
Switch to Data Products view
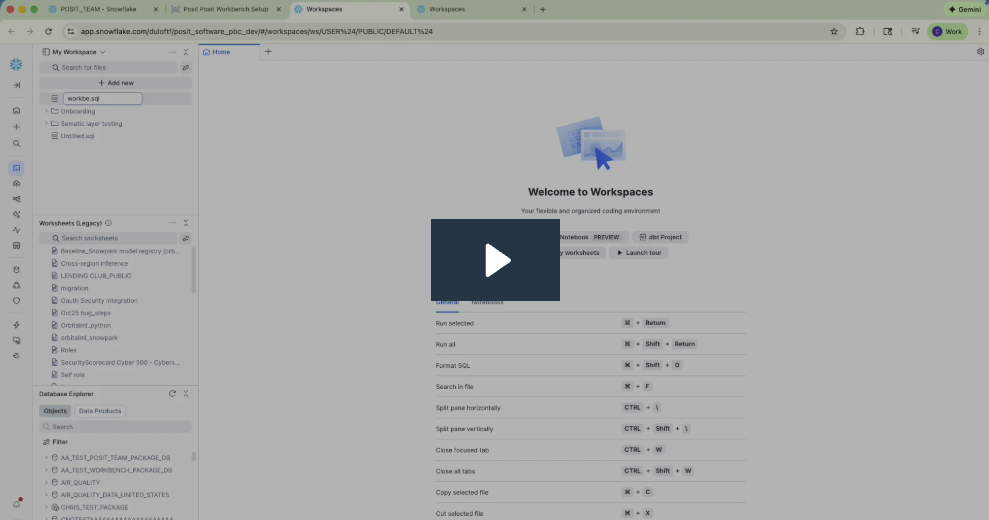(100, 411)
